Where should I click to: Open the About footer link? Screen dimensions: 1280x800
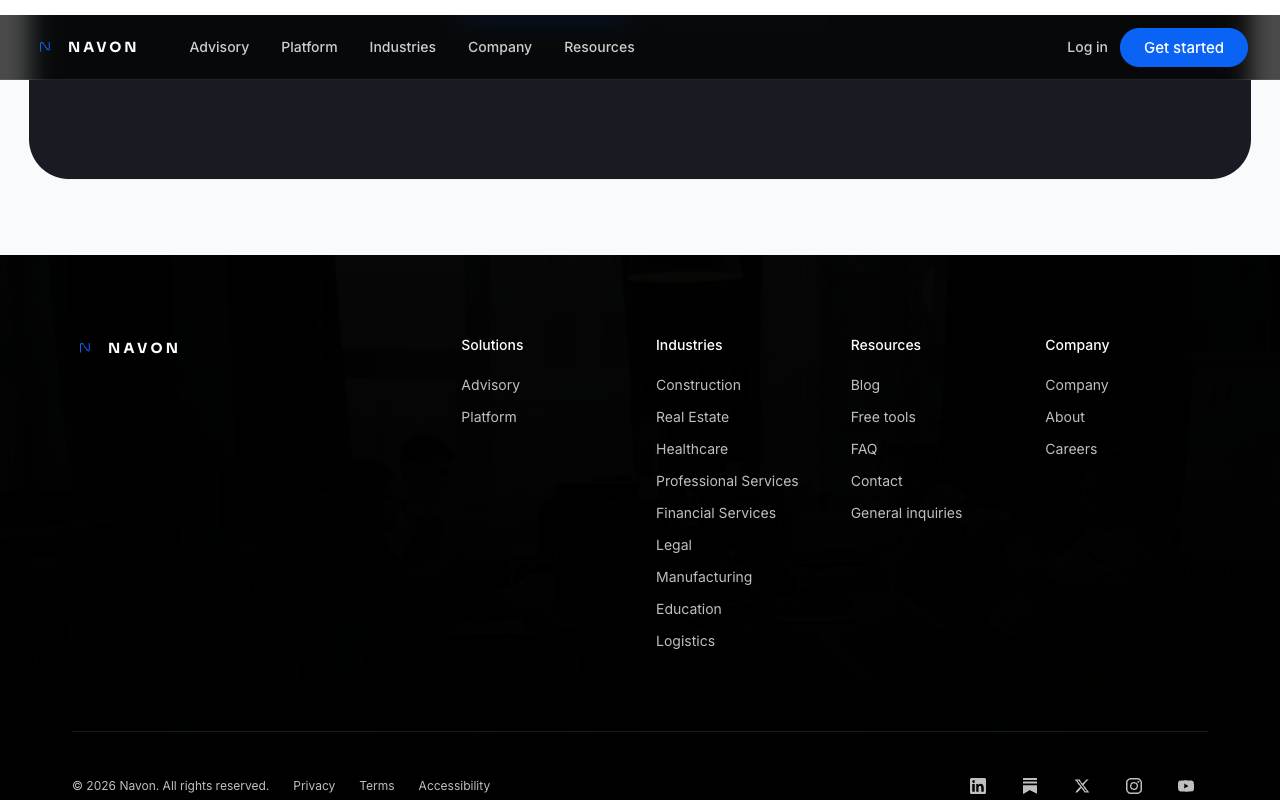(x=1065, y=417)
